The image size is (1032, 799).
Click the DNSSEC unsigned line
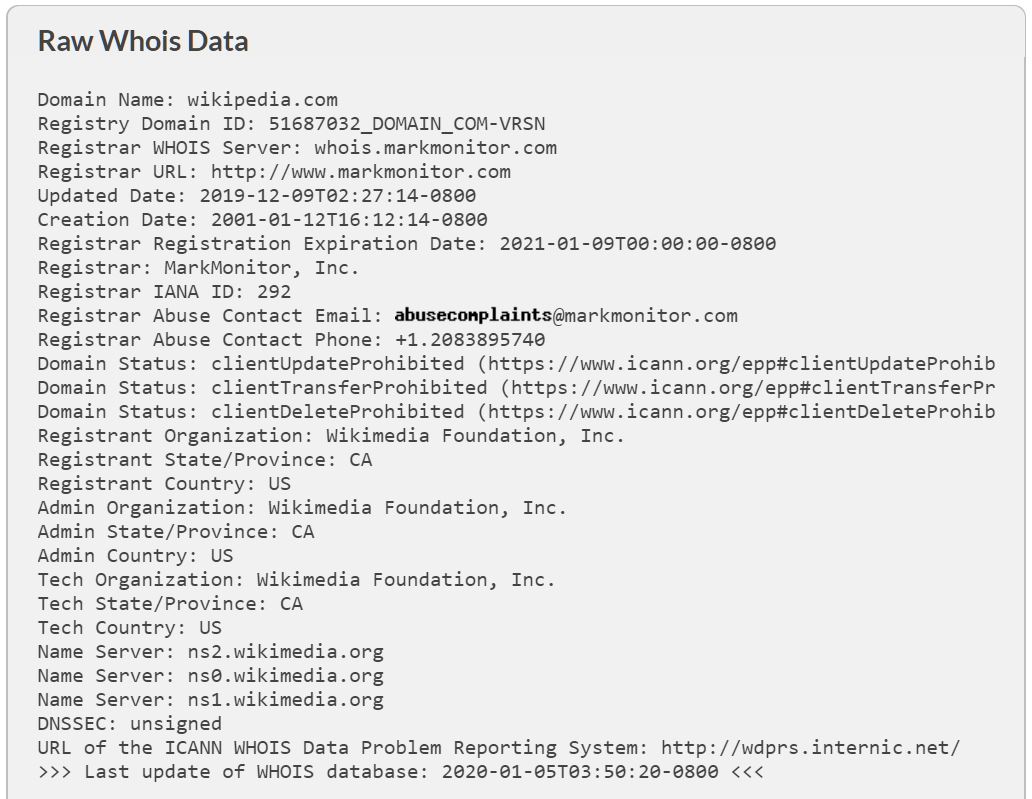(130, 724)
